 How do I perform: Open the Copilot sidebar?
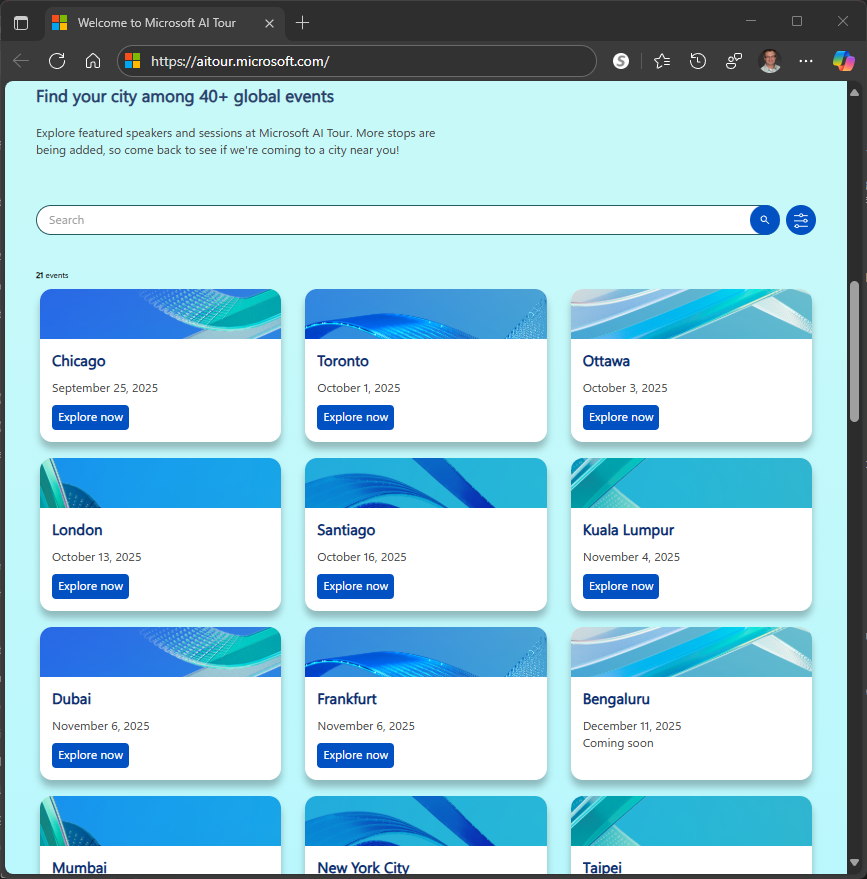843,61
